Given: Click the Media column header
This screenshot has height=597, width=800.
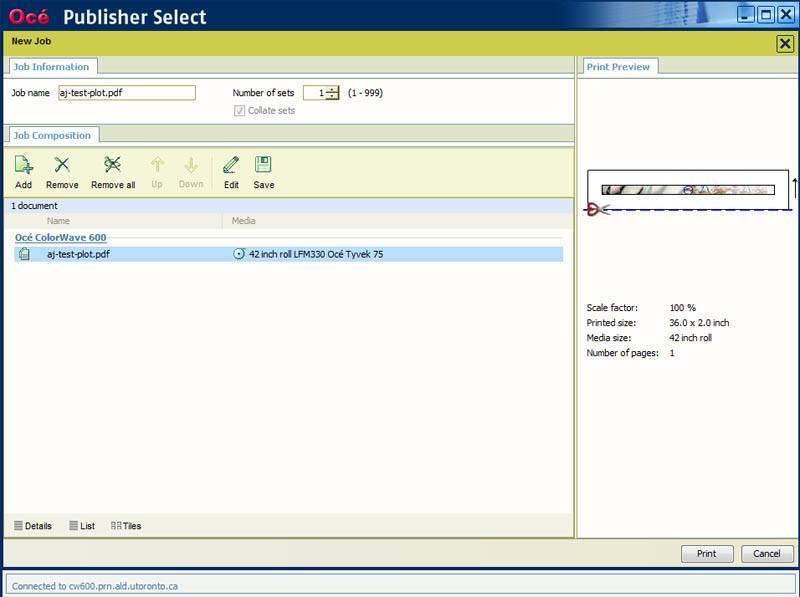Looking at the screenshot, I should coord(243,220).
